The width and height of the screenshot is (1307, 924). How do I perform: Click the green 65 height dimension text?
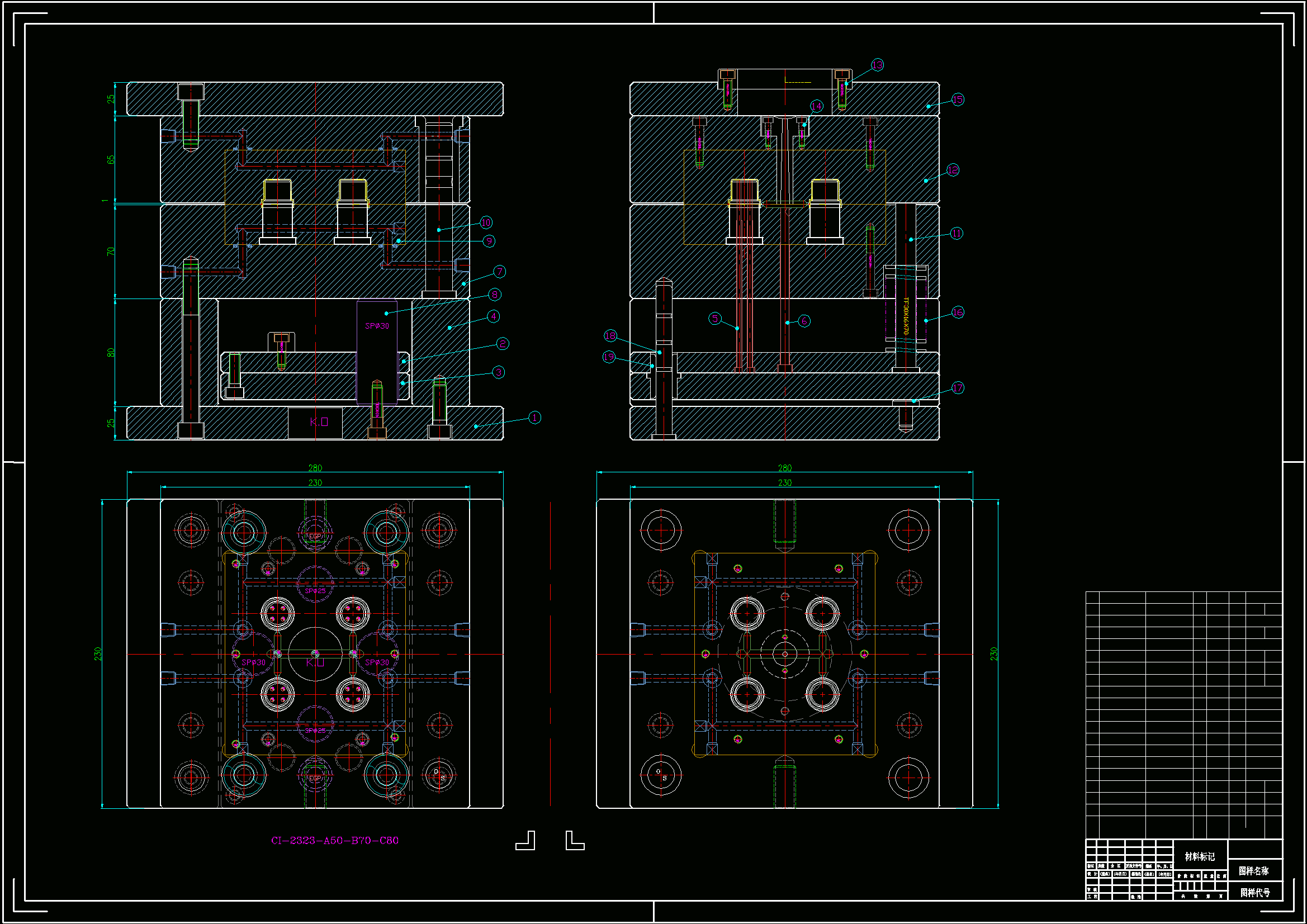point(111,159)
